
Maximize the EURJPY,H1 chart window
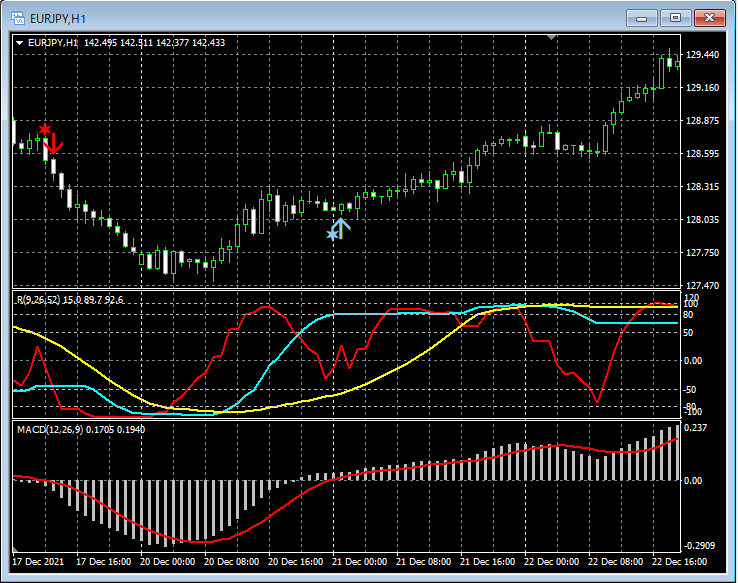(676, 17)
